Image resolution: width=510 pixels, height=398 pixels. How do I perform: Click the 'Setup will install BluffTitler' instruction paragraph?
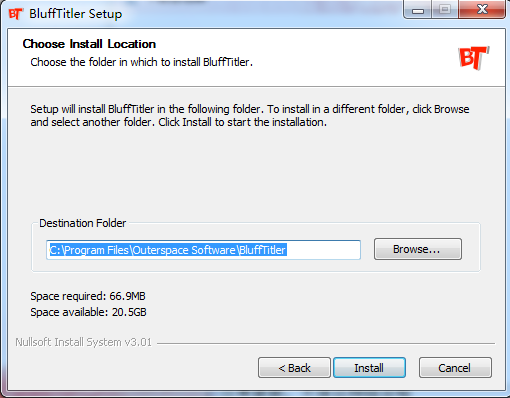pos(250,116)
